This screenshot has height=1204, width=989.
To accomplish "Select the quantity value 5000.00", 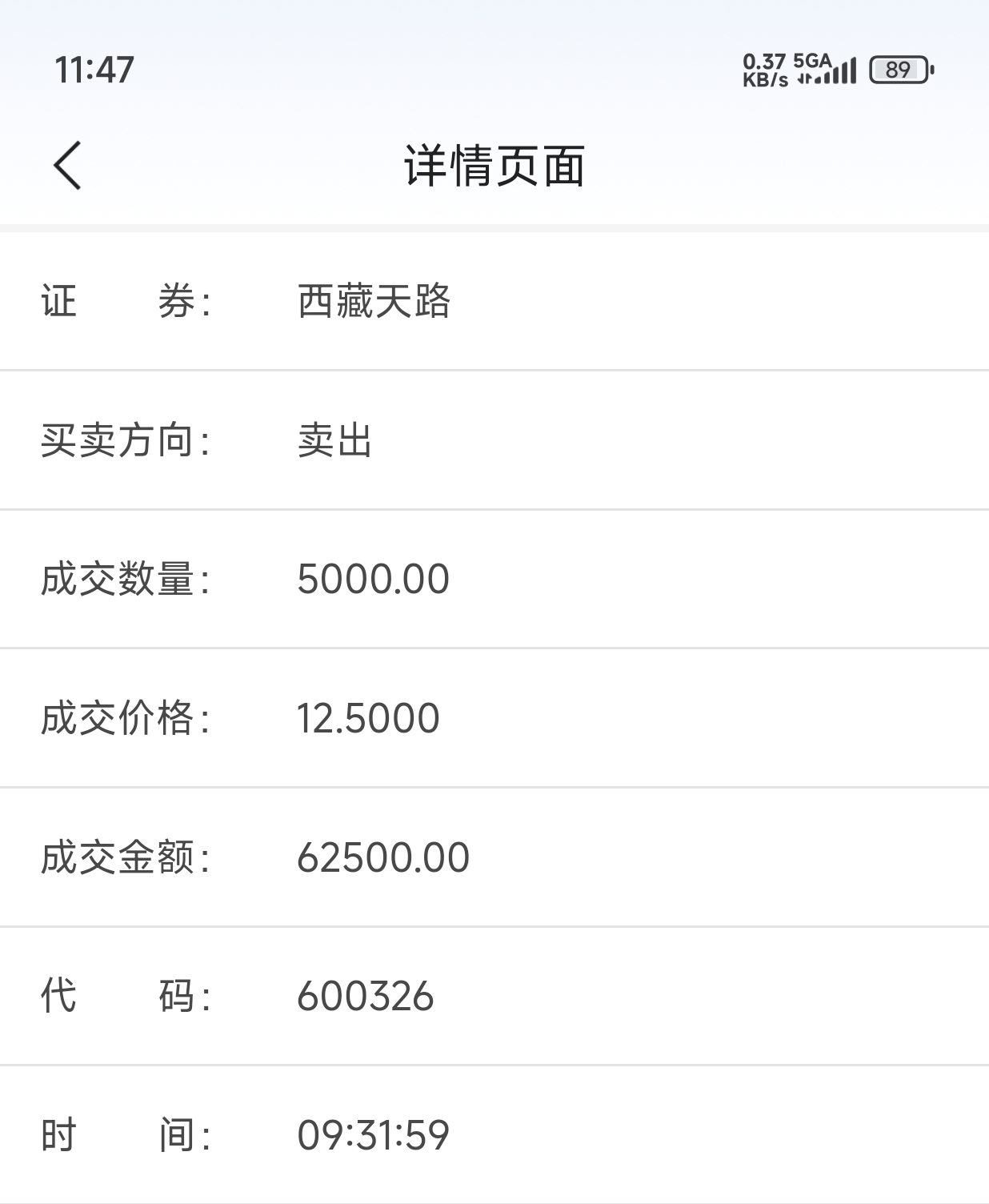I will point(374,579).
